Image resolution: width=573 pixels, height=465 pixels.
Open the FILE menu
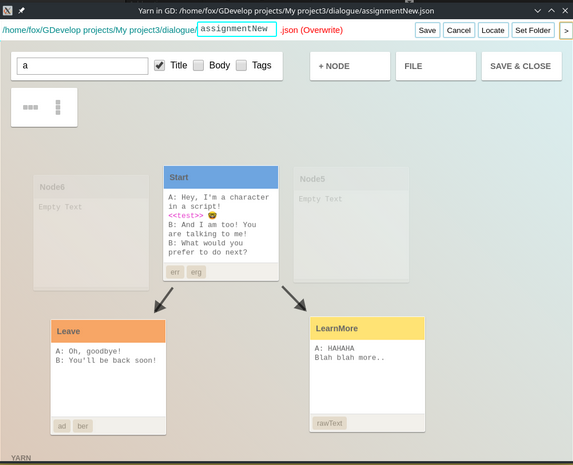click(436, 66)
